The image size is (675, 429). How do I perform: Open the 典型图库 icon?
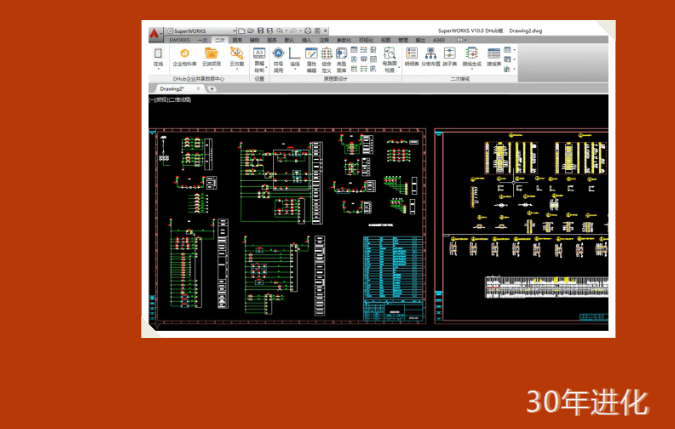point(341,53)
